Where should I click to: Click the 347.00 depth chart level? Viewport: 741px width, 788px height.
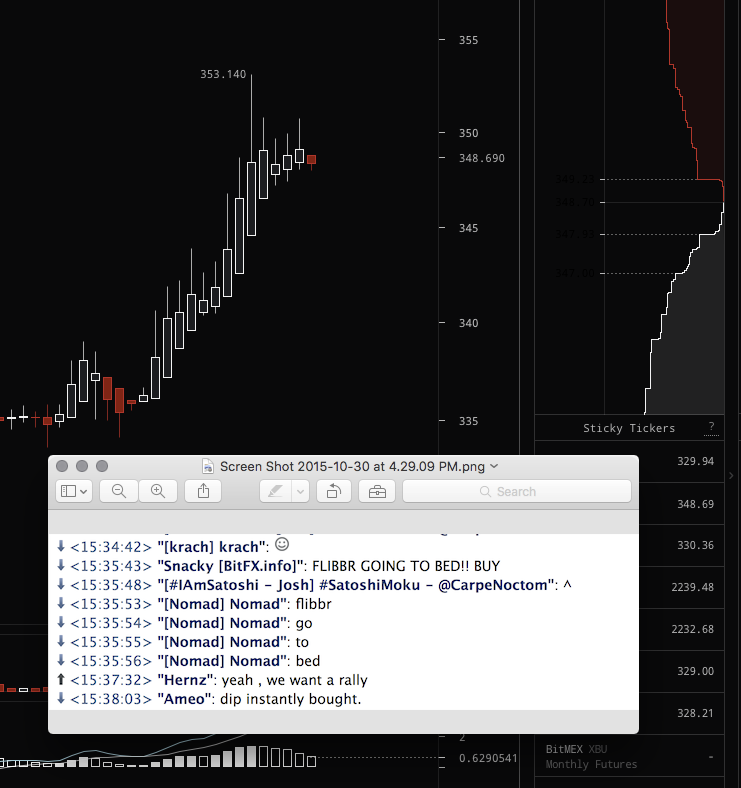pyautogui.click(x=575, y=273)
